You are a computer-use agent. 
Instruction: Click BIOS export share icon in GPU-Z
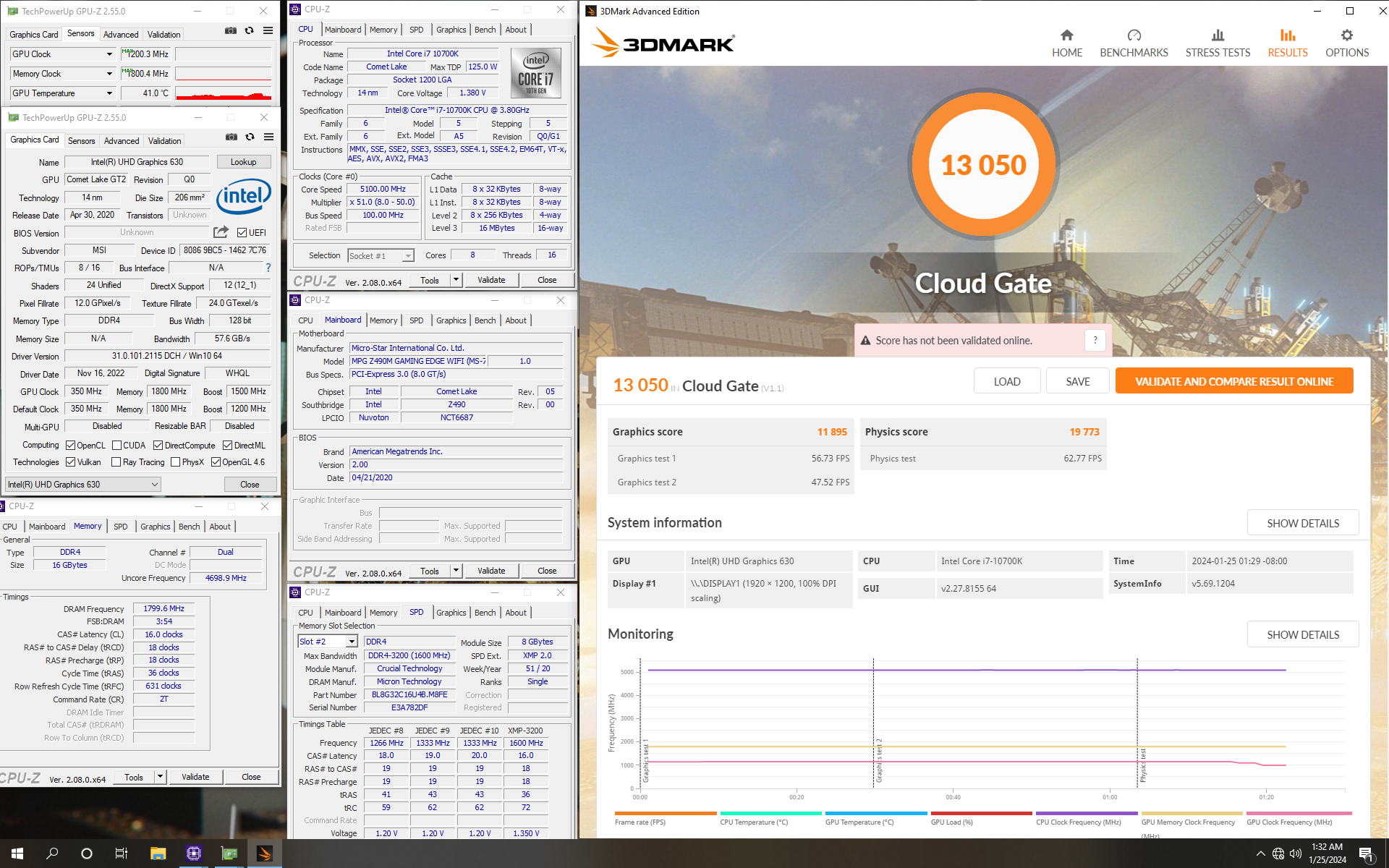(221, 232)
